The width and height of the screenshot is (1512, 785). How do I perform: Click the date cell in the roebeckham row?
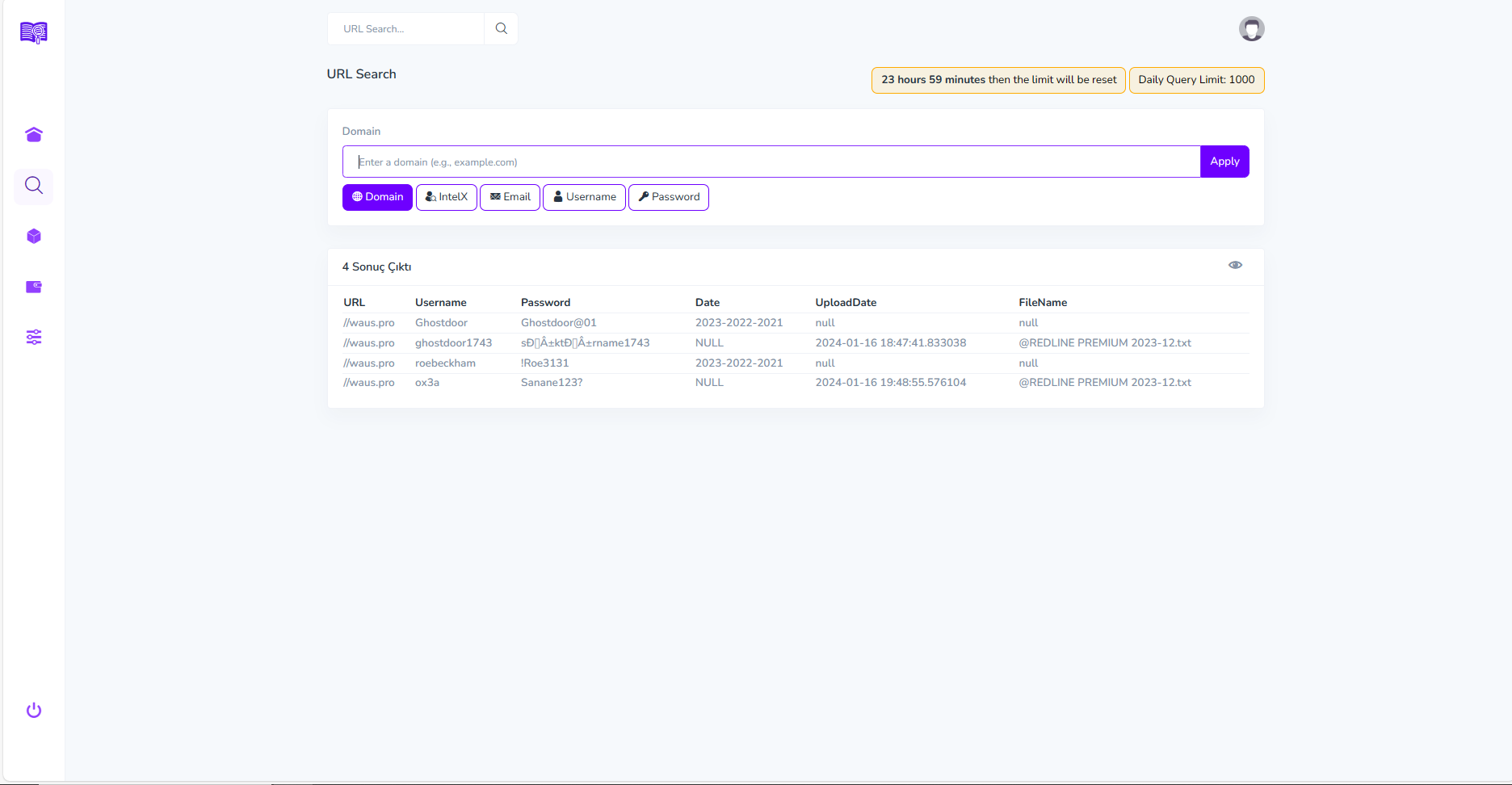739,363
